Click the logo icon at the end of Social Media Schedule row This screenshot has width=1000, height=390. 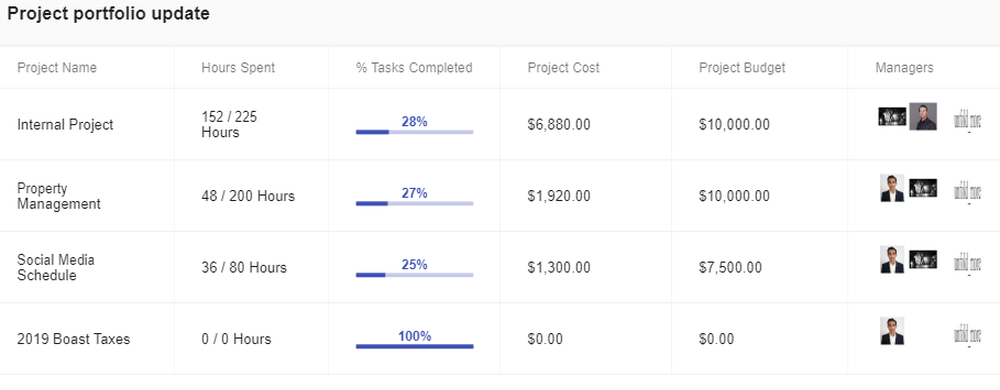pos(967,263)
